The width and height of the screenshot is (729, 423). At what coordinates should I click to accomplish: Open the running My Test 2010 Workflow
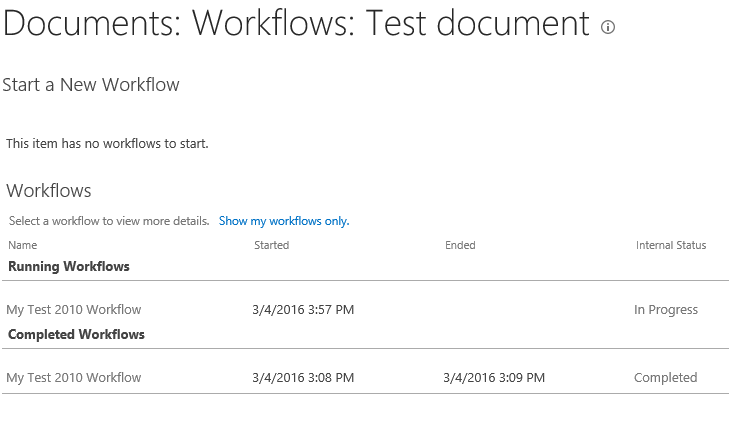74,310
